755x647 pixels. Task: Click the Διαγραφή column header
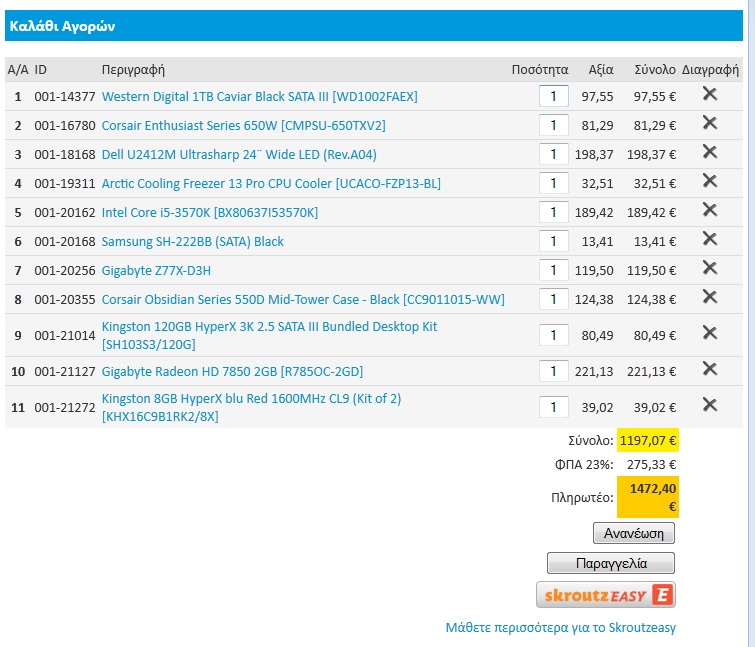710,70
